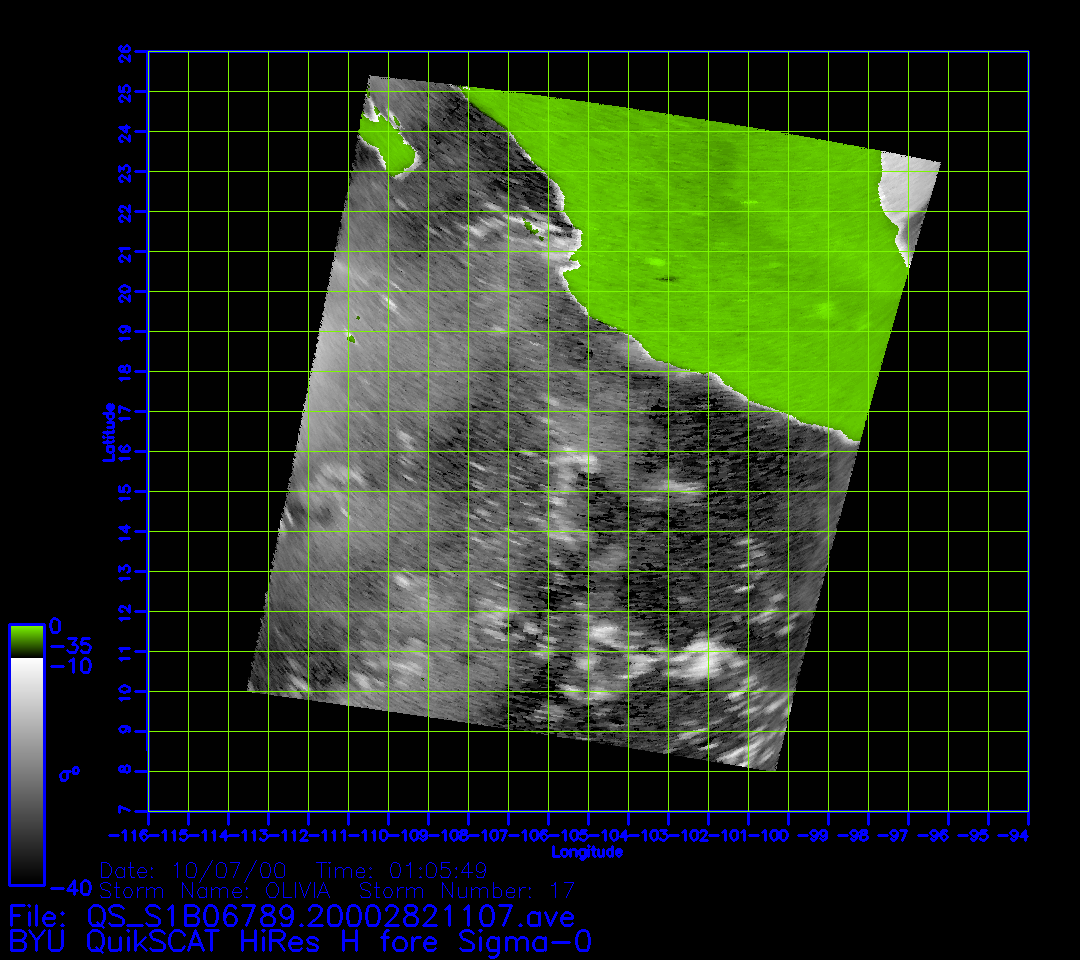Click the small green island west of the mainland
This screenshot has width=1080, height=960.
pos(352,339)
